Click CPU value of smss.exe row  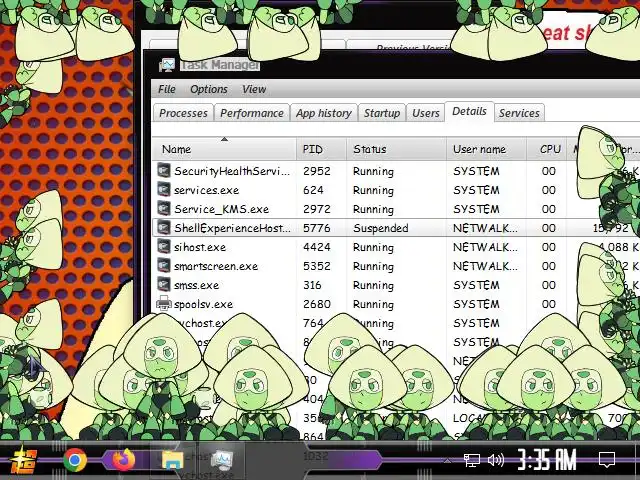pos(549,285)
